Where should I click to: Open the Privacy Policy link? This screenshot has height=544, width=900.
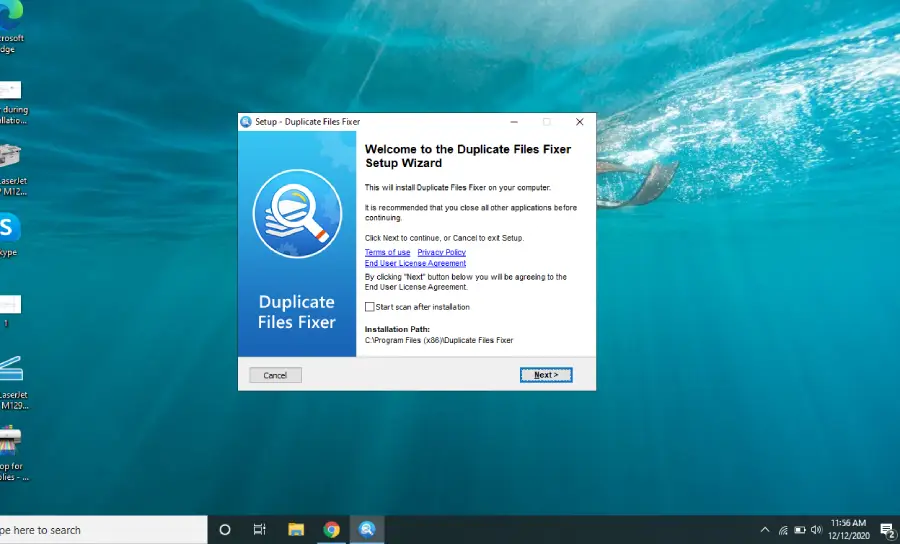(441, 252)
